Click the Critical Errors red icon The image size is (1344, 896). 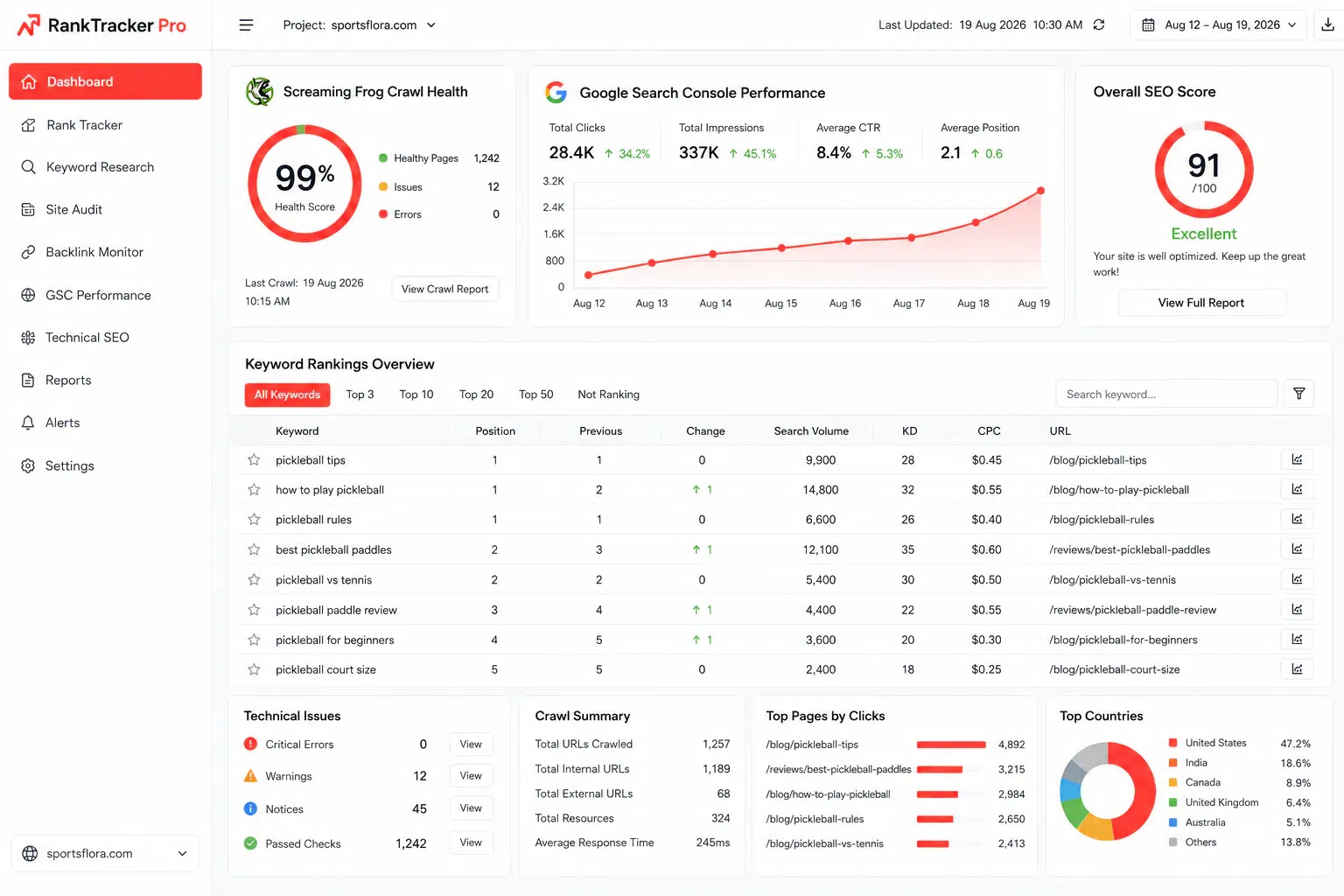click(250, 744)
